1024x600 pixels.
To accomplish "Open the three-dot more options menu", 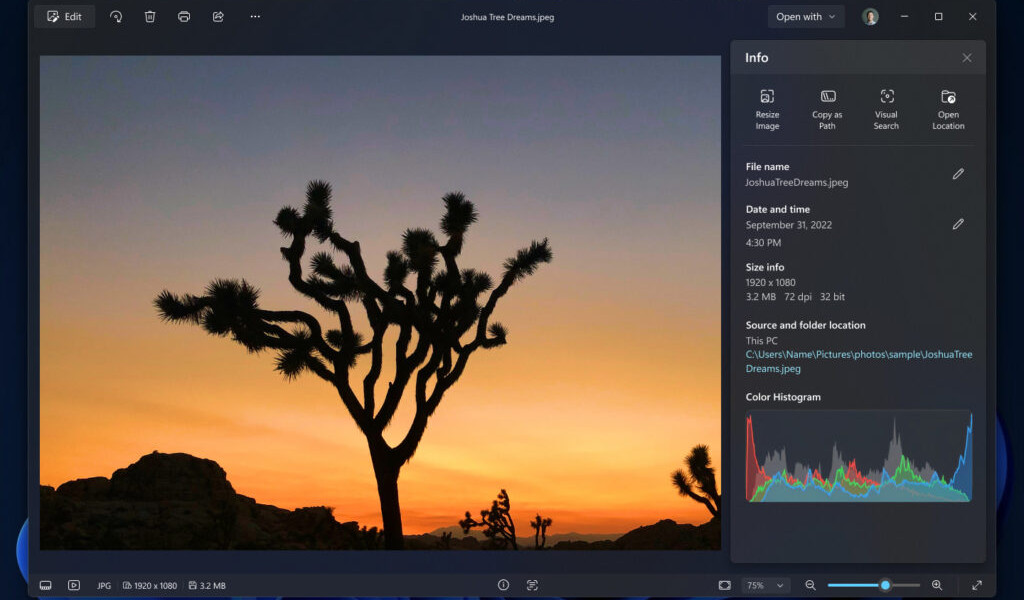I will coord(255,16).
